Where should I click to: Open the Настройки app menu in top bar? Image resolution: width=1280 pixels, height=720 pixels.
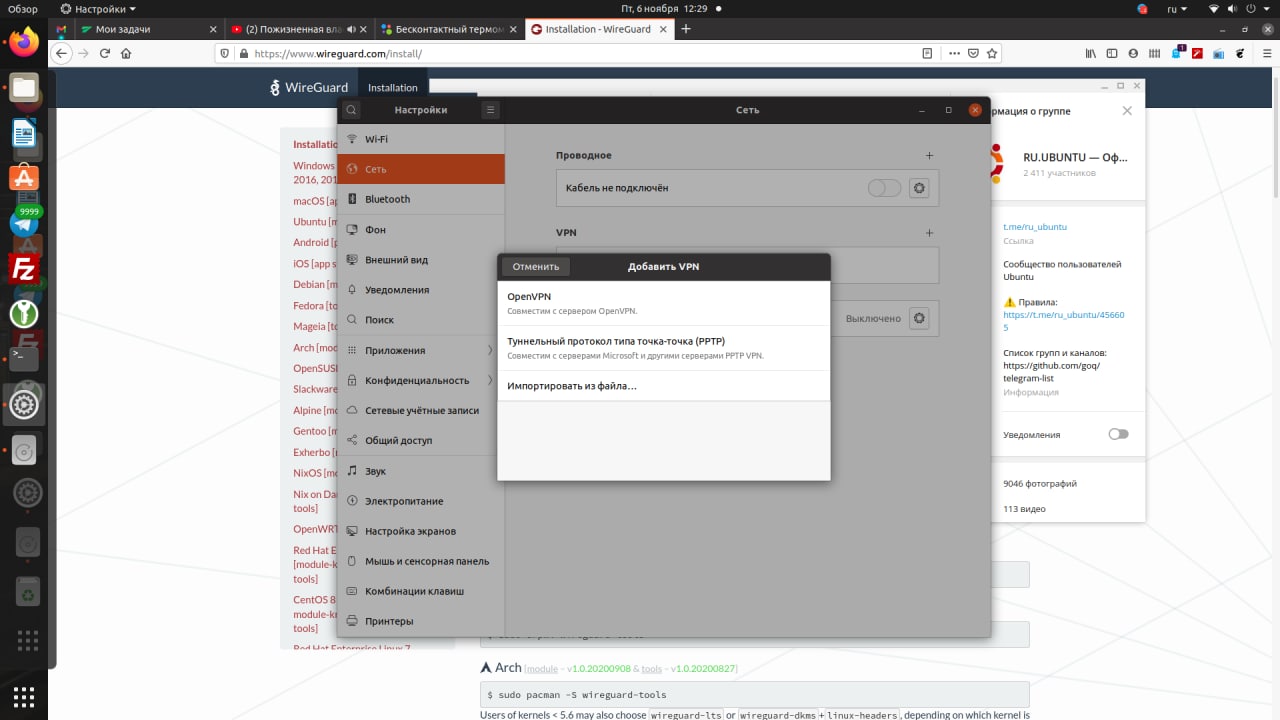(98, 9)
